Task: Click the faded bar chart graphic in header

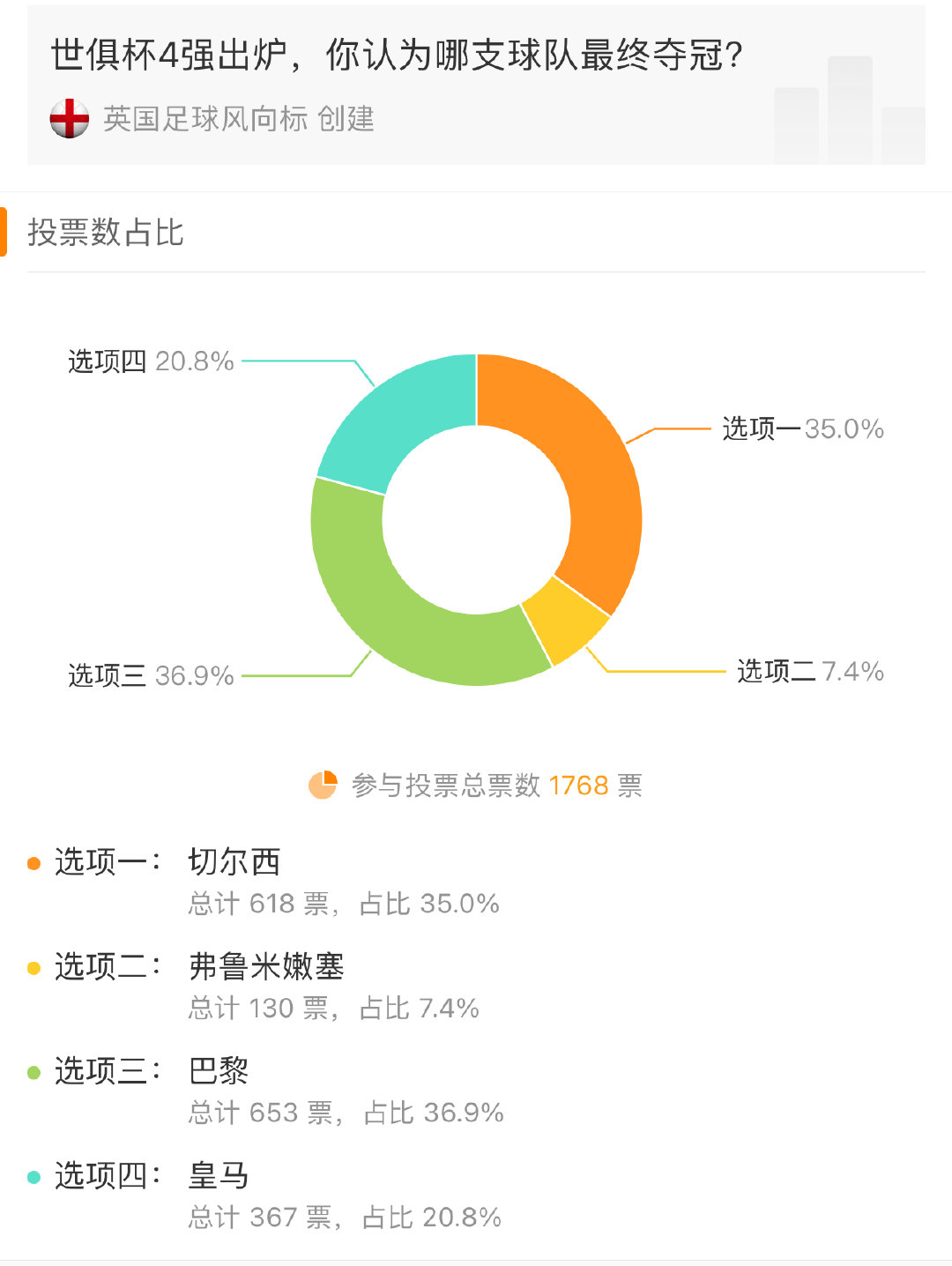Action: (x=850, y=110)
